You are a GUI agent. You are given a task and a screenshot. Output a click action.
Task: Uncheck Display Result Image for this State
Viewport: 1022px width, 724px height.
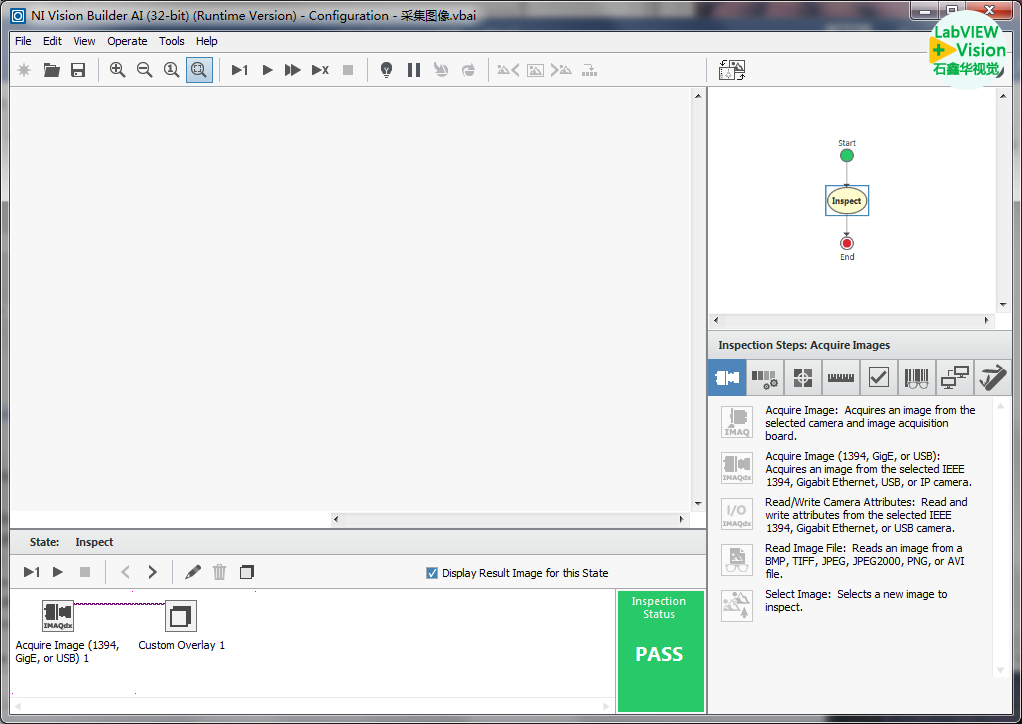432,573
